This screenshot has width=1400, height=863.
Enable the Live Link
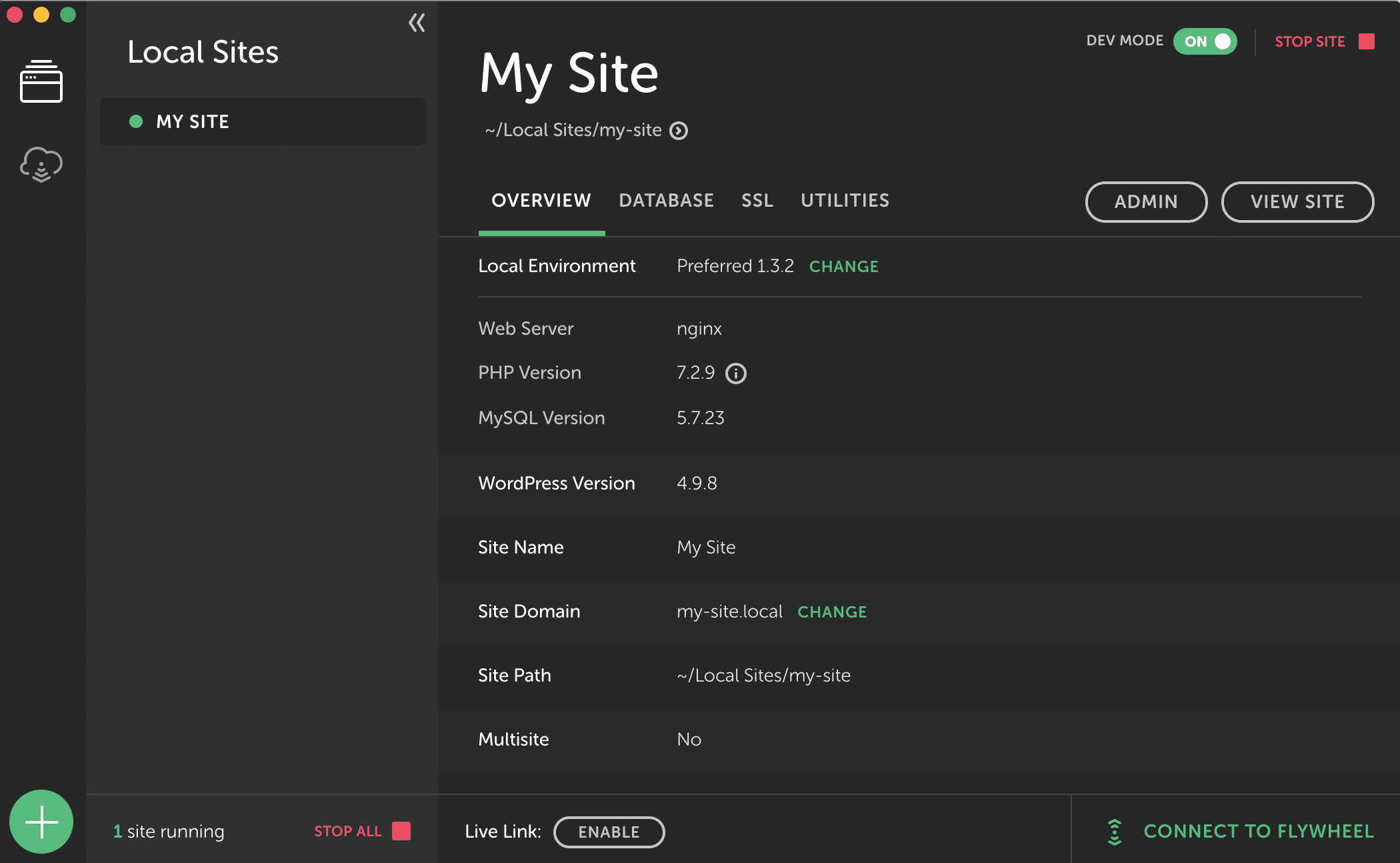tap(609, 832)
